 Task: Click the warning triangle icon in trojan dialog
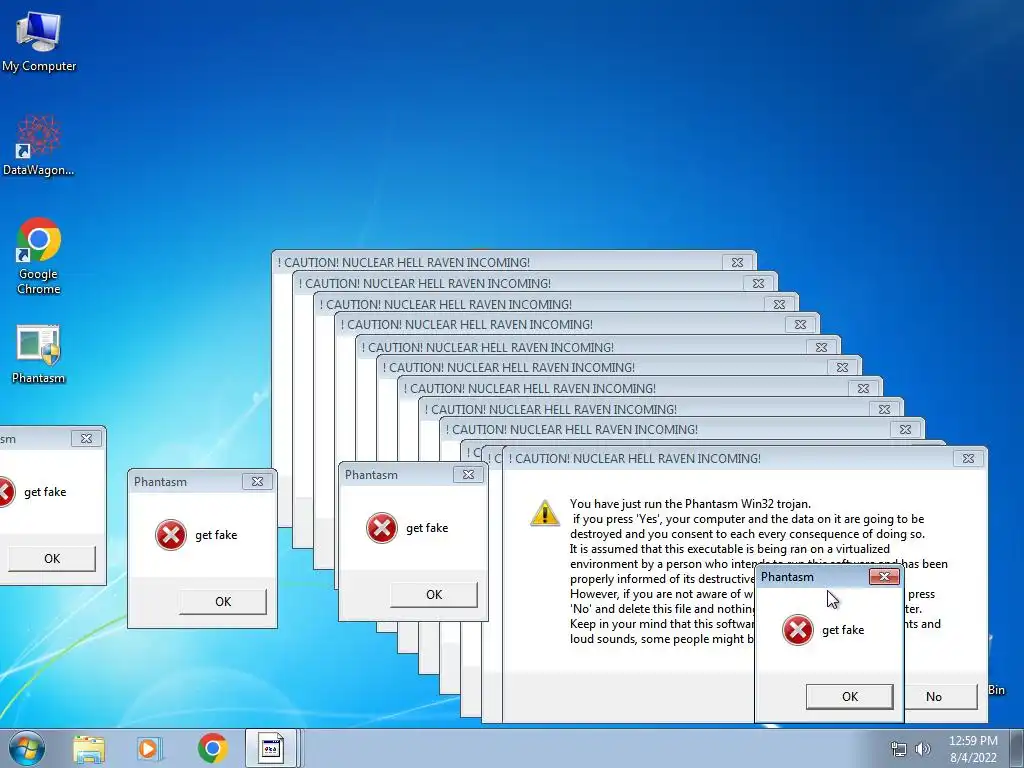[545, 513]
